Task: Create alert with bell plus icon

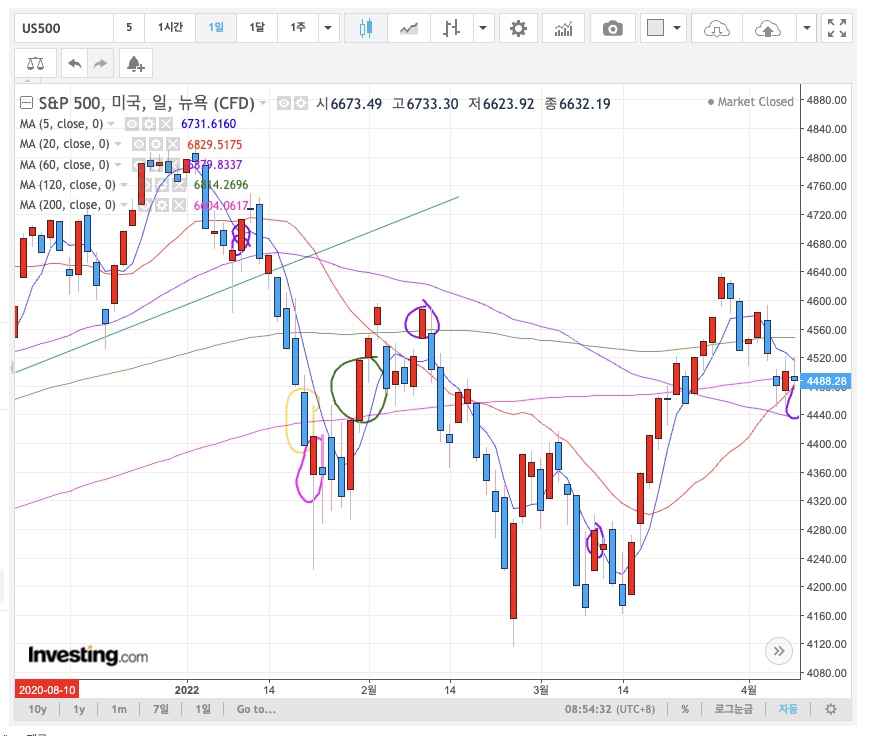Action: click(x=135, y=64)
